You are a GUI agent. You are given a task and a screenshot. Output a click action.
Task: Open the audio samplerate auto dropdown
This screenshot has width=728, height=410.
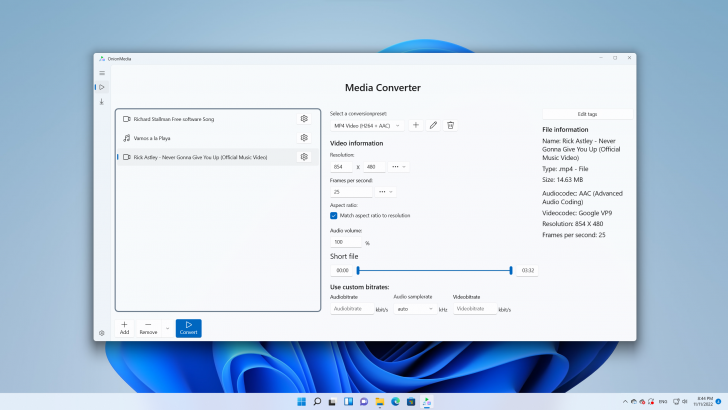point(413,309)
